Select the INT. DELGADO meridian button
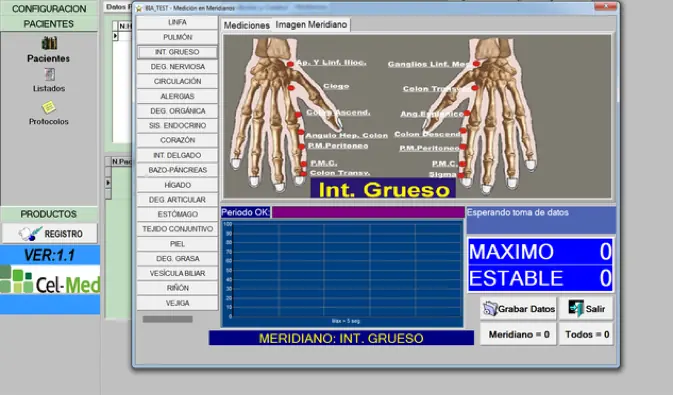The height and width of the screenshot is (395, 673). point(177,155)
